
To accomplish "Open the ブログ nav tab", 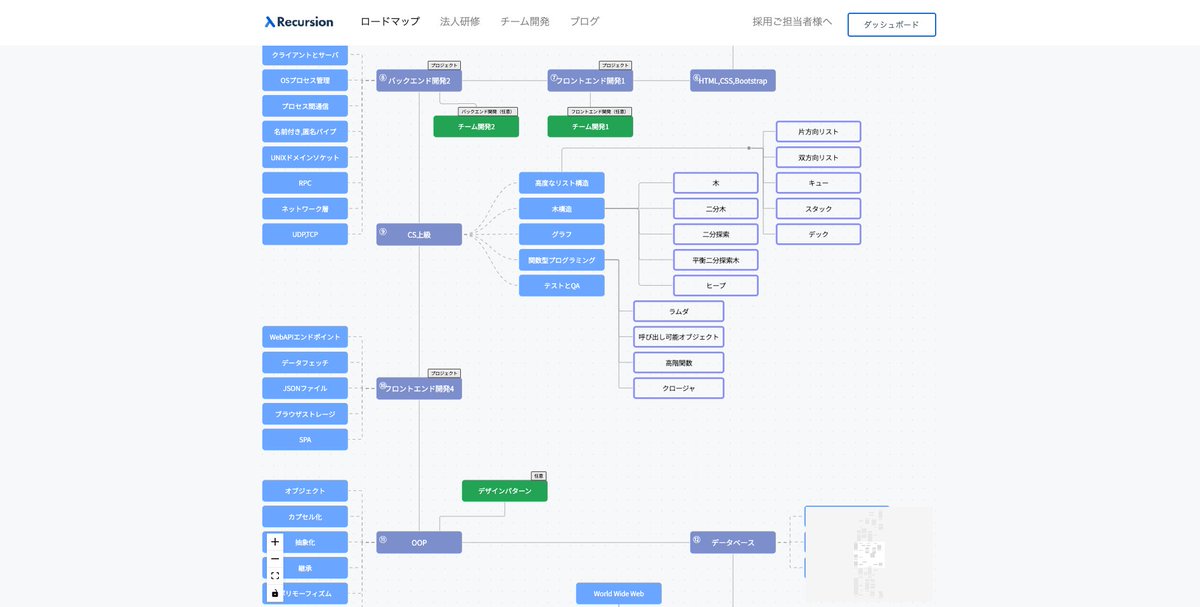I will 585,21.
